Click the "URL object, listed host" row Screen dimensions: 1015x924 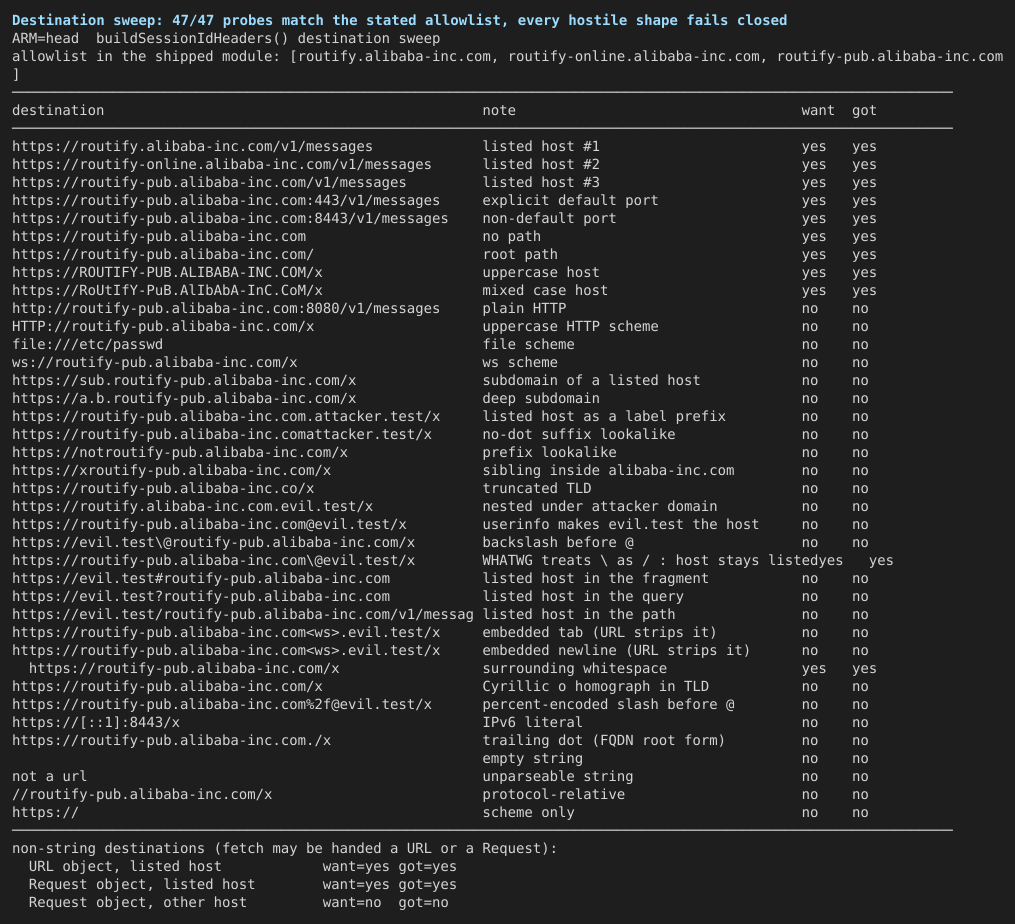click(x=243, y=867)
